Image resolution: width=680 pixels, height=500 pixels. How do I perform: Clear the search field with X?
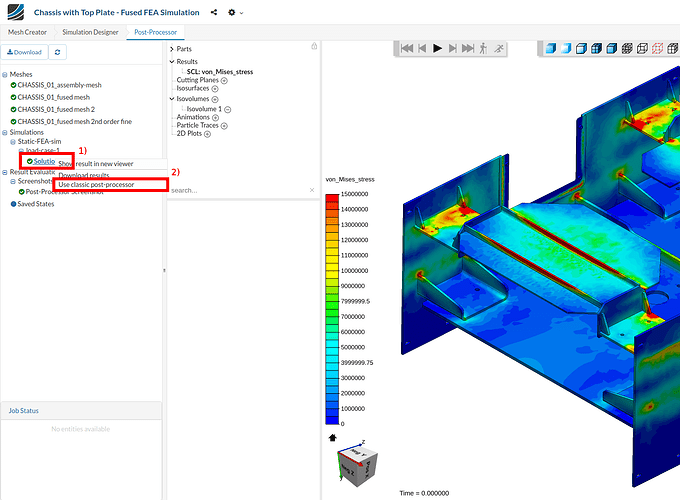pyautogui.click(x=312, y=190)
